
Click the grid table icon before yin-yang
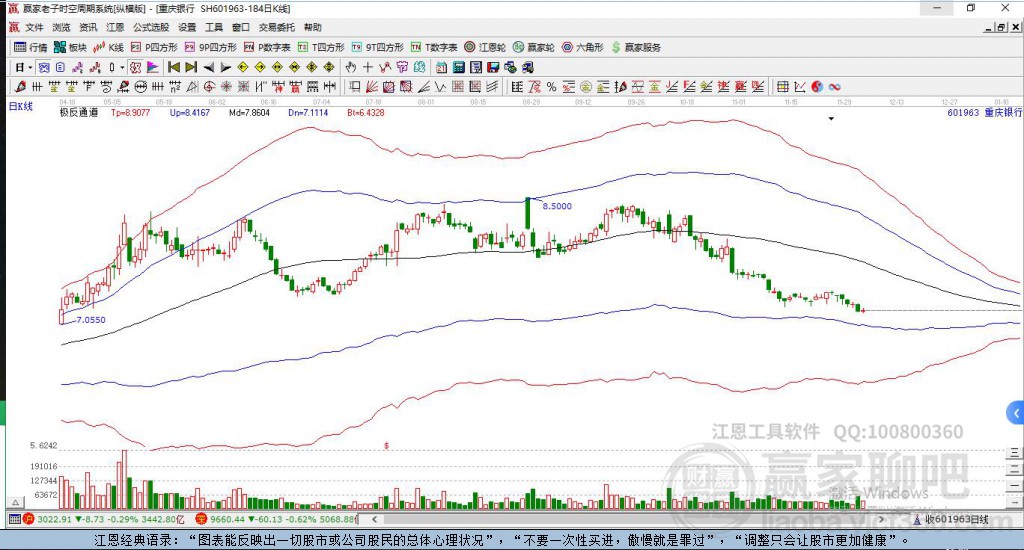click(782, 87)
